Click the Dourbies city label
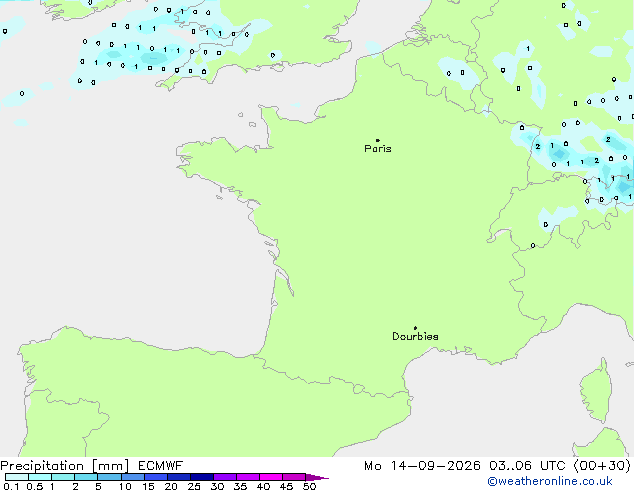The height and width of the screenshot is (490, 634). point(415,336)
